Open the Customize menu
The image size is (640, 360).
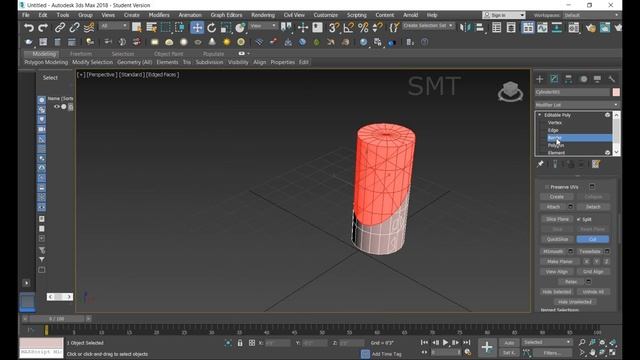[326, 15]
